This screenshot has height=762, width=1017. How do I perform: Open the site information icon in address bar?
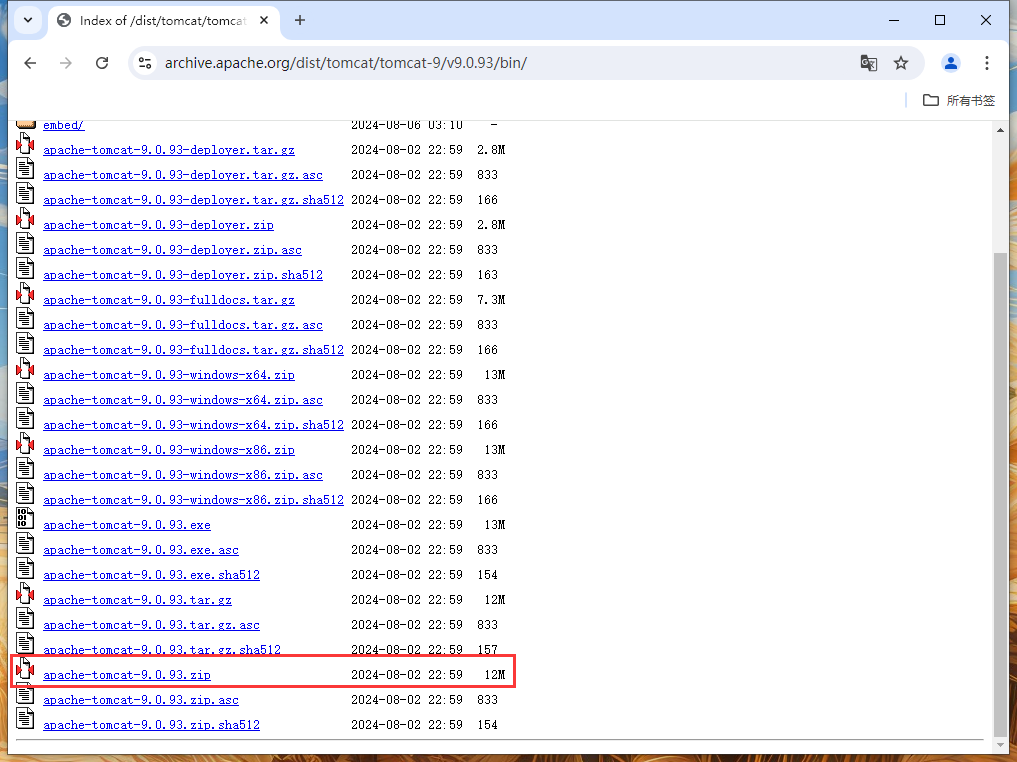145,63
